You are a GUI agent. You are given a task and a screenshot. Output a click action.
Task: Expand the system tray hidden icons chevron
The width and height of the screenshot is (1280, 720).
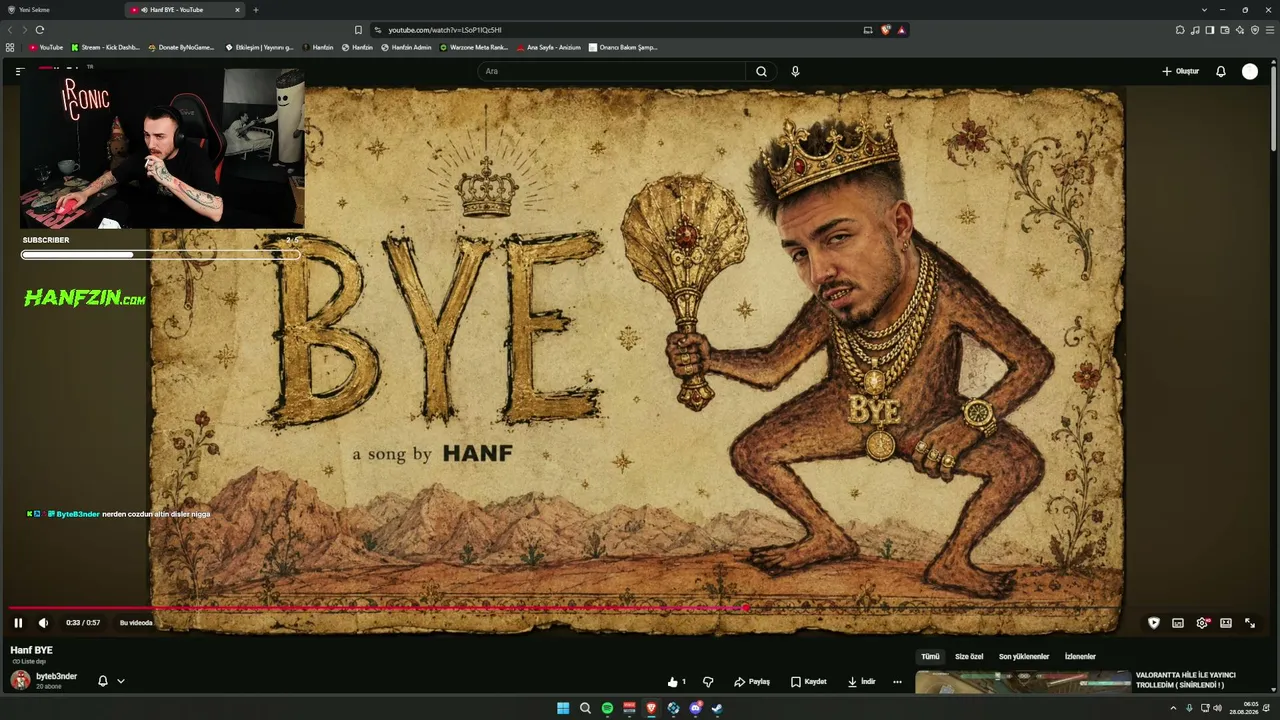coord(1175,708)
